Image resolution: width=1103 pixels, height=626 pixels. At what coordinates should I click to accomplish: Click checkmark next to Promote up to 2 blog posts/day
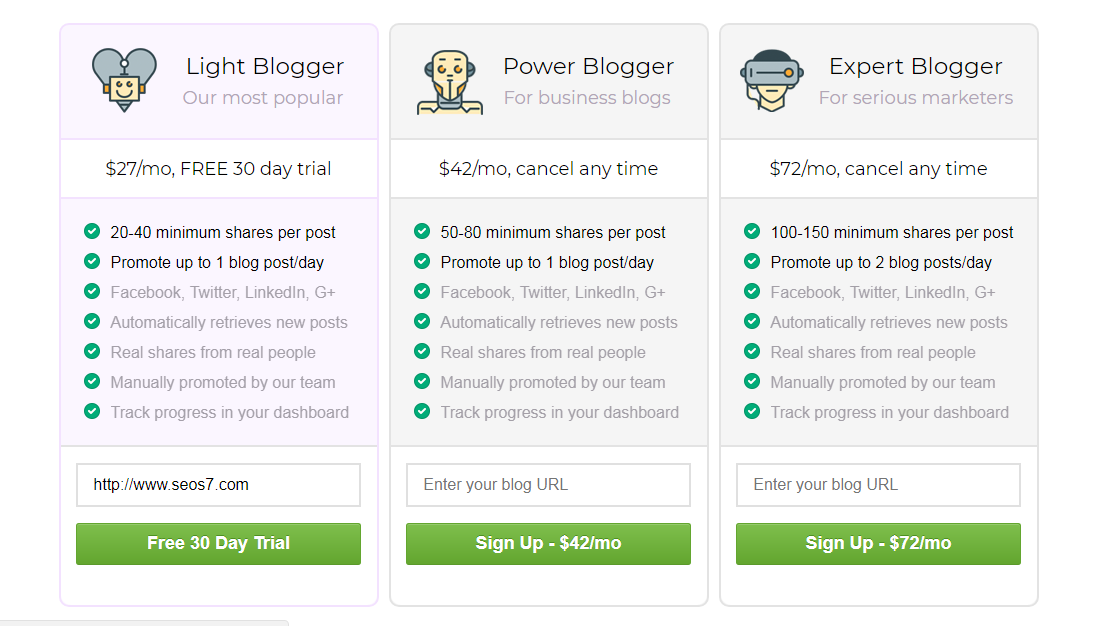pyautogui.click(x=752, y=261)
